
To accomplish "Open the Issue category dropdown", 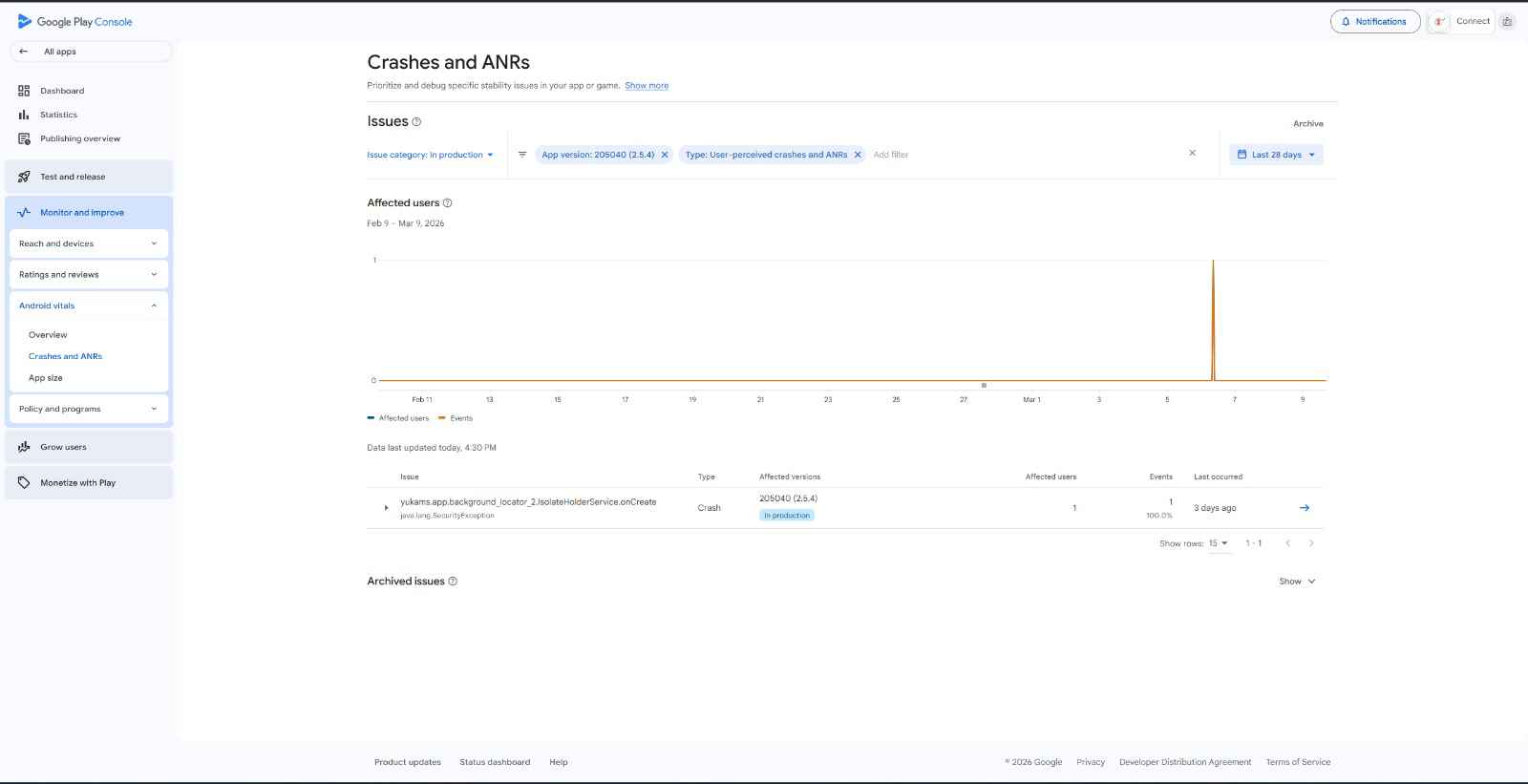I will 430,155.
